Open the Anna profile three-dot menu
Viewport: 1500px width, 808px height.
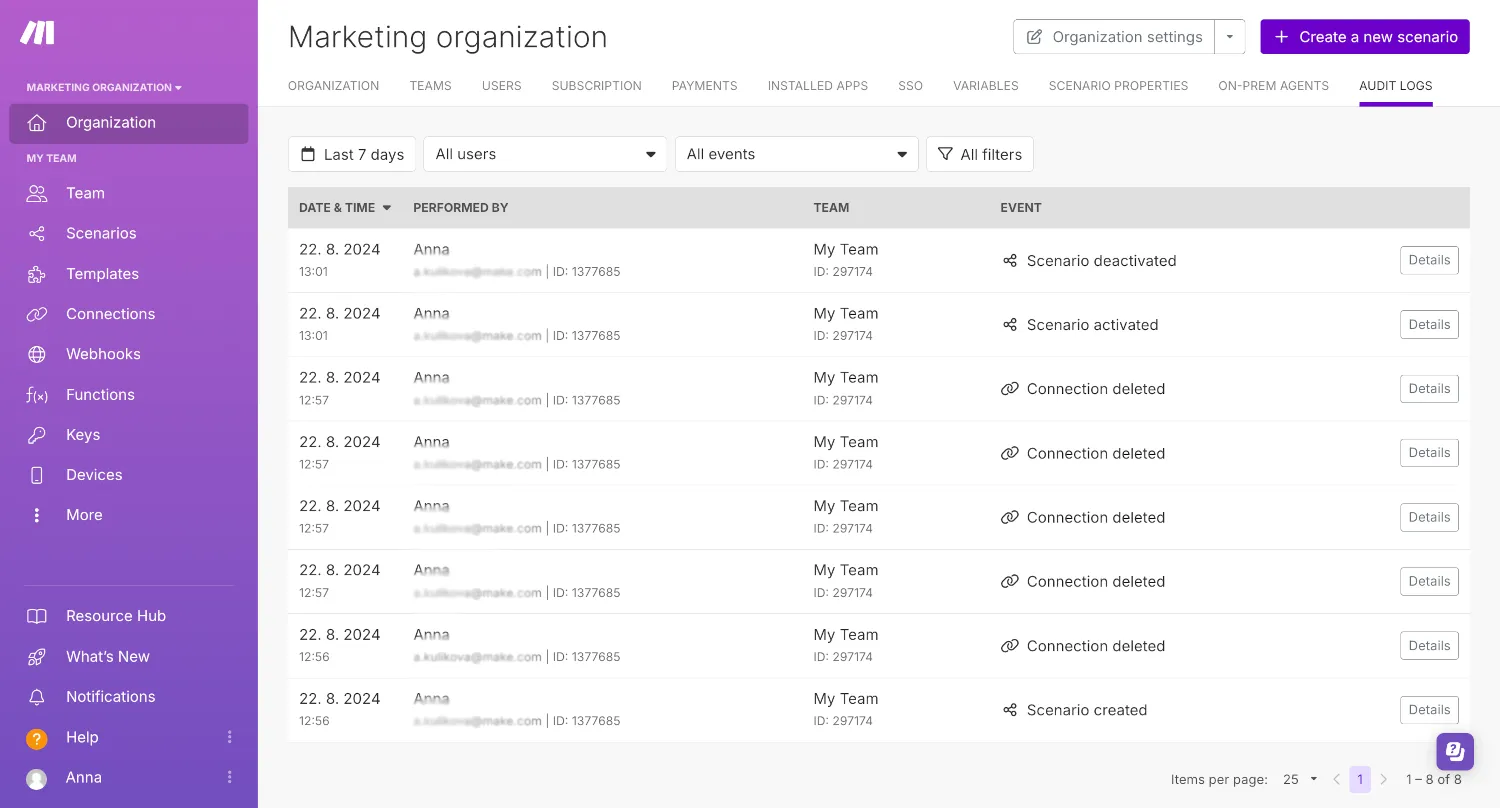pyautogui.click(x=229, y=777)
